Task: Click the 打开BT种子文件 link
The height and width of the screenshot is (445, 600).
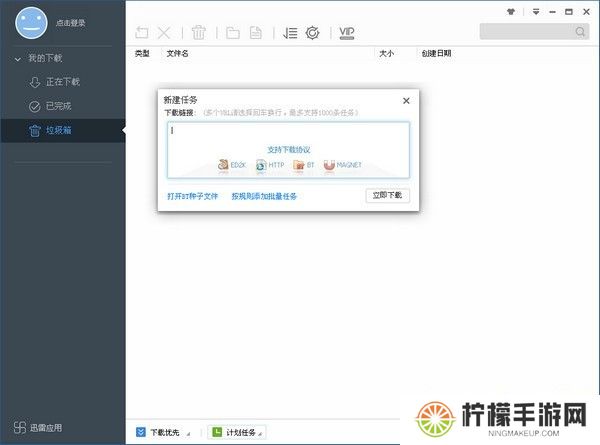Action: (x=192, y=196)
